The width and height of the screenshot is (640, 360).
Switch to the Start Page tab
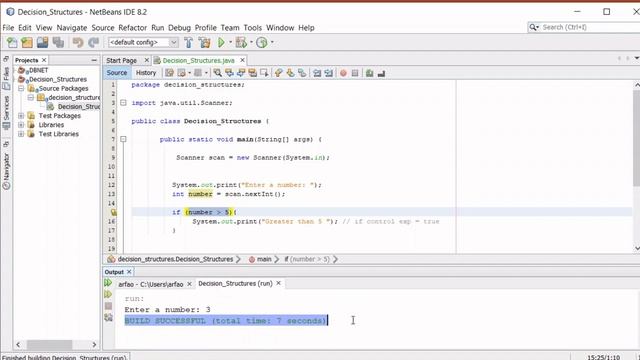click(x=121, y=60)
